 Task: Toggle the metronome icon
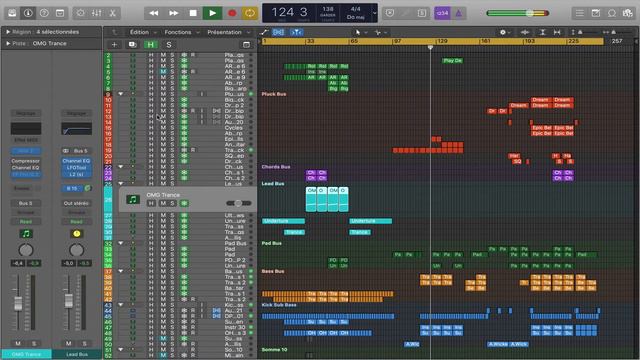click(459, 13)
